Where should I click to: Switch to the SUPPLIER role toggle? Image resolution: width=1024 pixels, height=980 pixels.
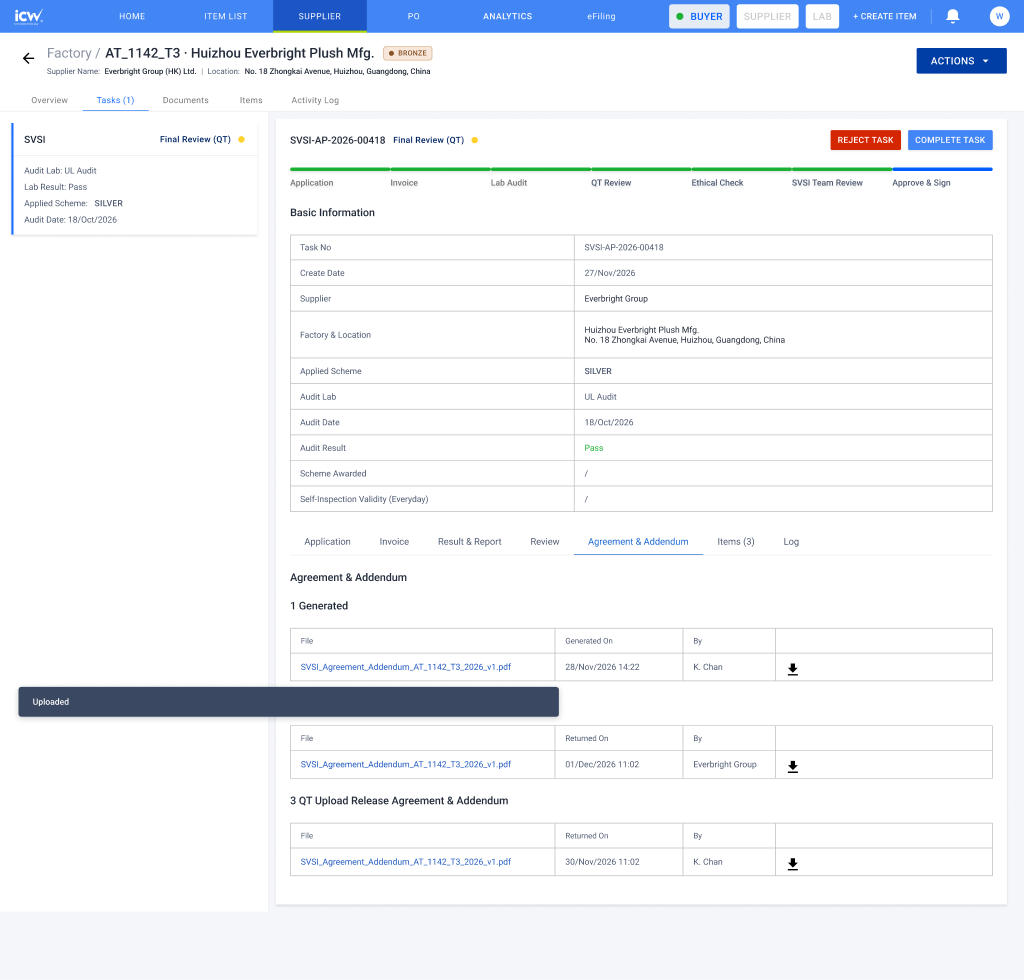[767, 16]
